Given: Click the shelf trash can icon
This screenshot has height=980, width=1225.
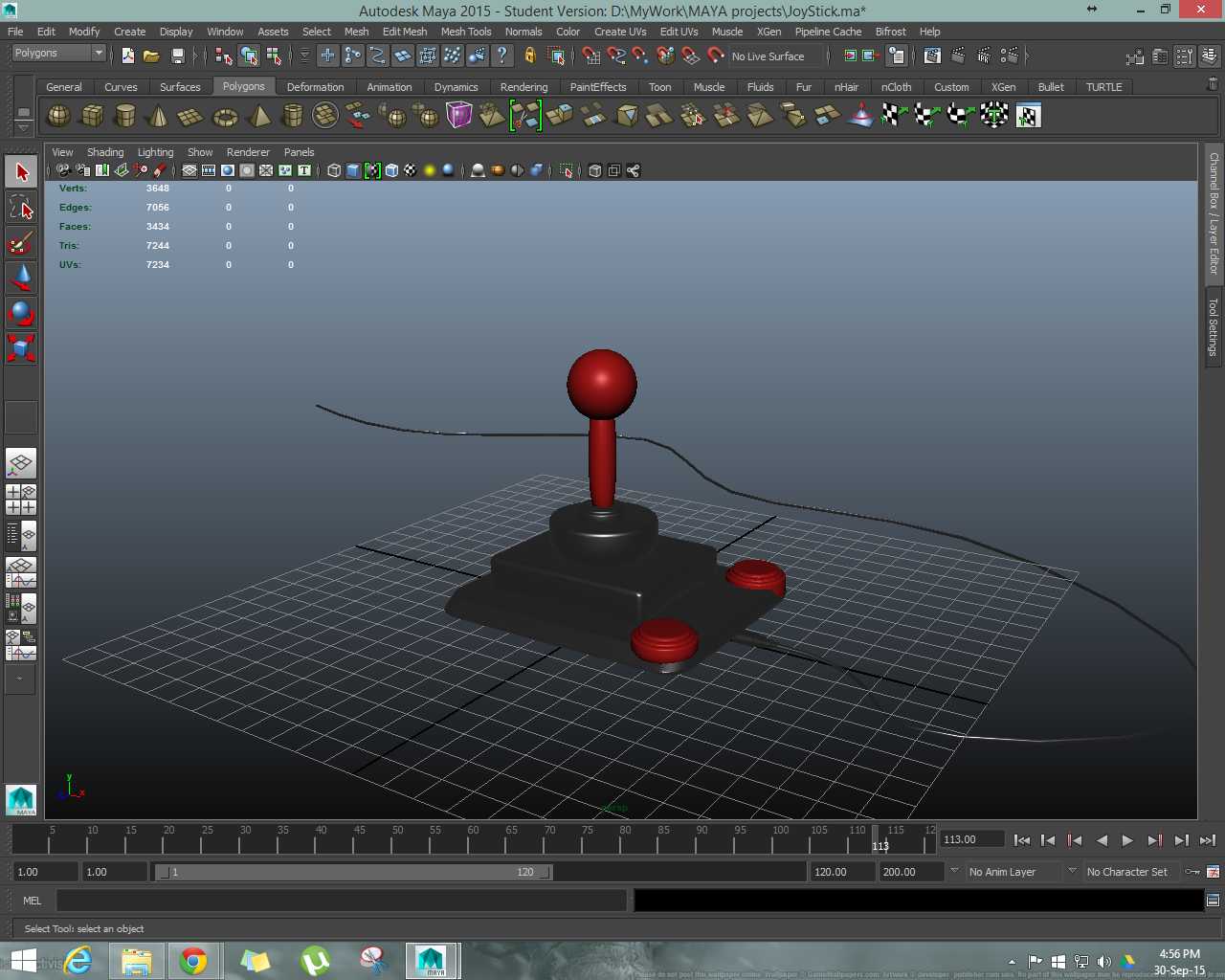Looking at the screenshot, I should pos(1213,84).
